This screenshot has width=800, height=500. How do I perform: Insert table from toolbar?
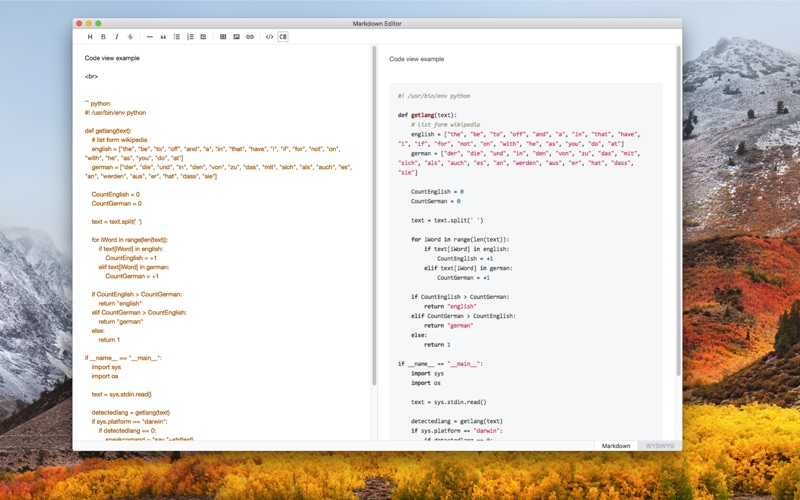coord(223,37)
